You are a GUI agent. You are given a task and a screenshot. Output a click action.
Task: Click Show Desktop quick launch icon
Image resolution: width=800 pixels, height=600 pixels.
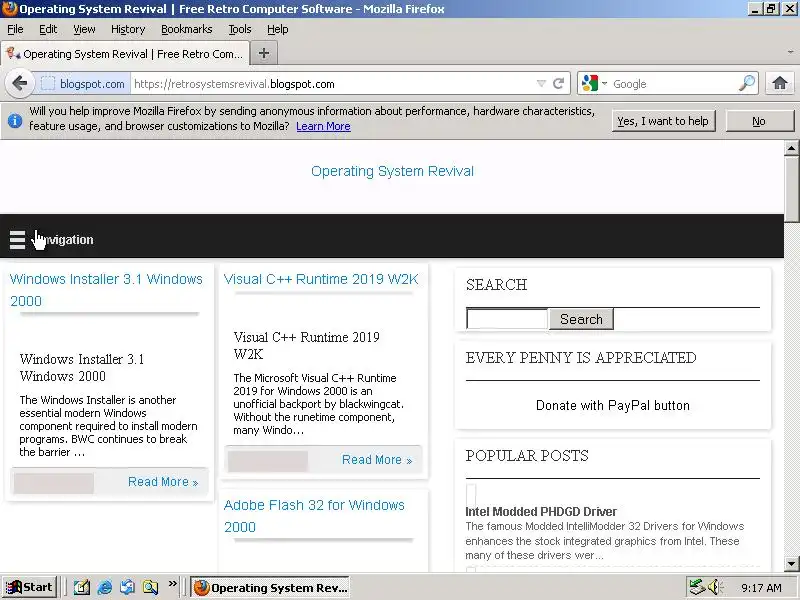[82, 587]
